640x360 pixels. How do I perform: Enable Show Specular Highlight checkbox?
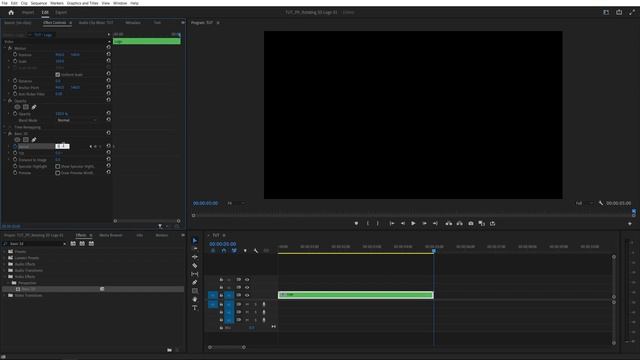pos(58,167)
